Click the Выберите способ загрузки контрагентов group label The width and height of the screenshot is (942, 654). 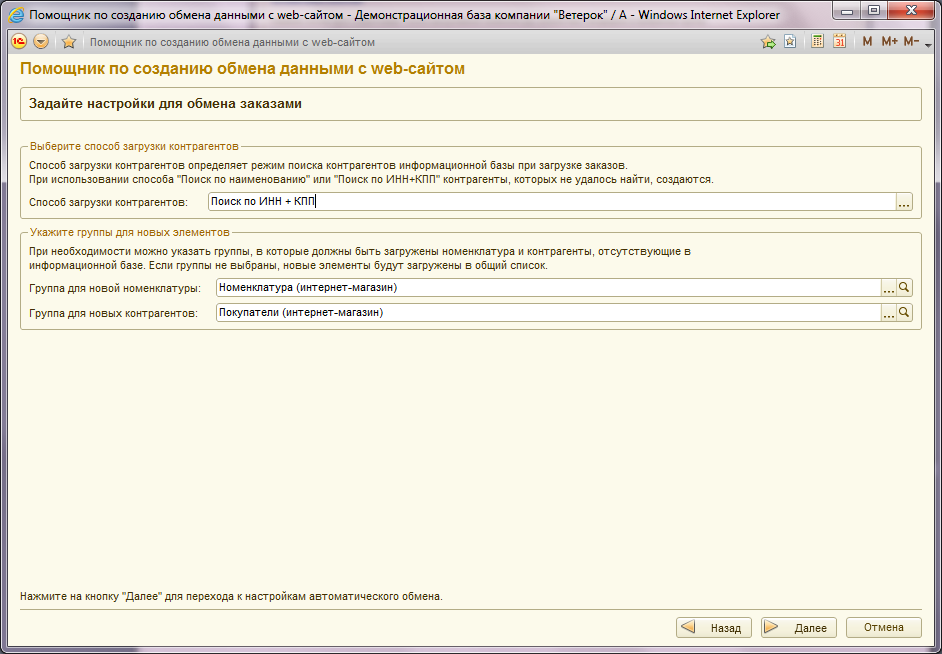pyautogui.click(x=135, y=146)
